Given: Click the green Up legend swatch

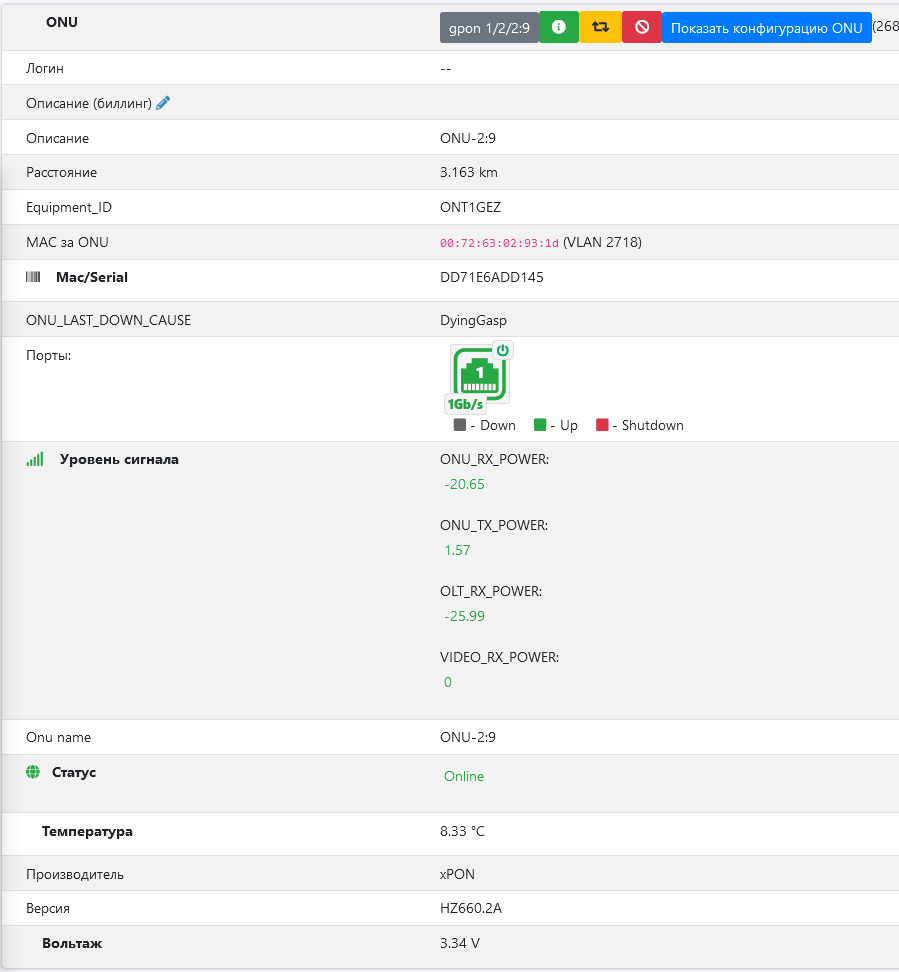Looking at the screenshot, I should coord(540,425).
